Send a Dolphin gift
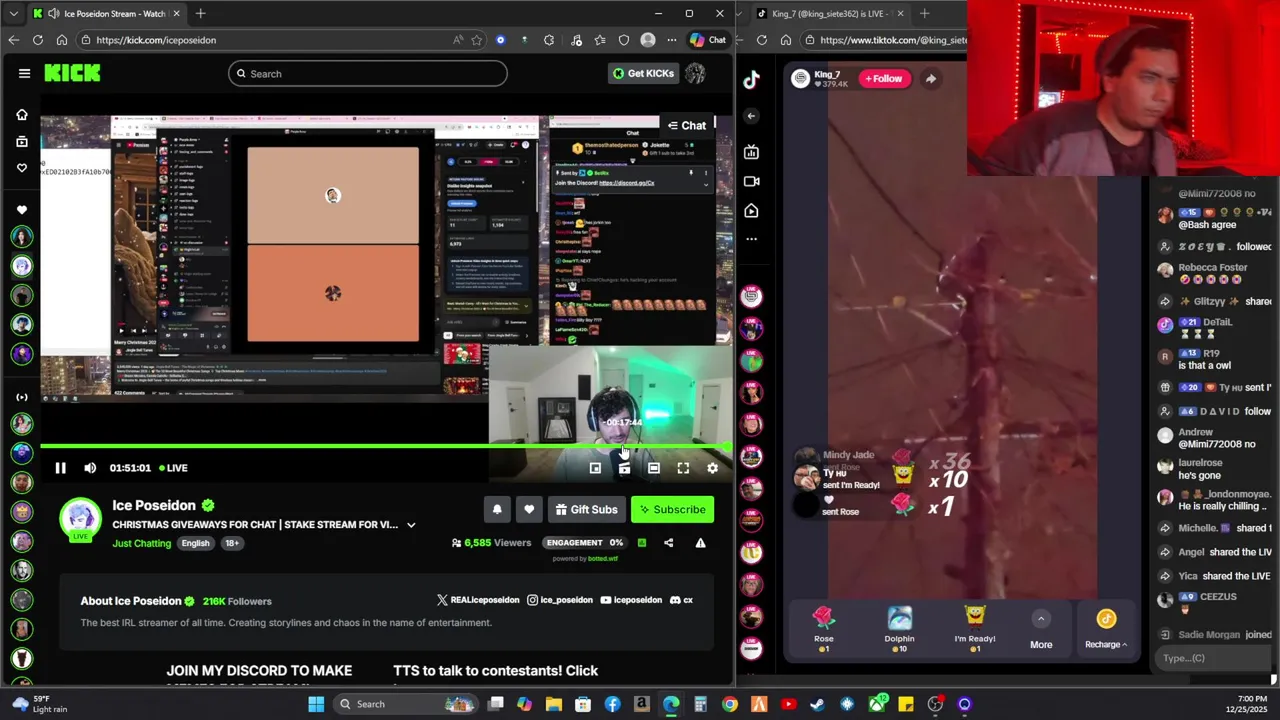Viewport: 1280px width, 720px height. (899, 629)
